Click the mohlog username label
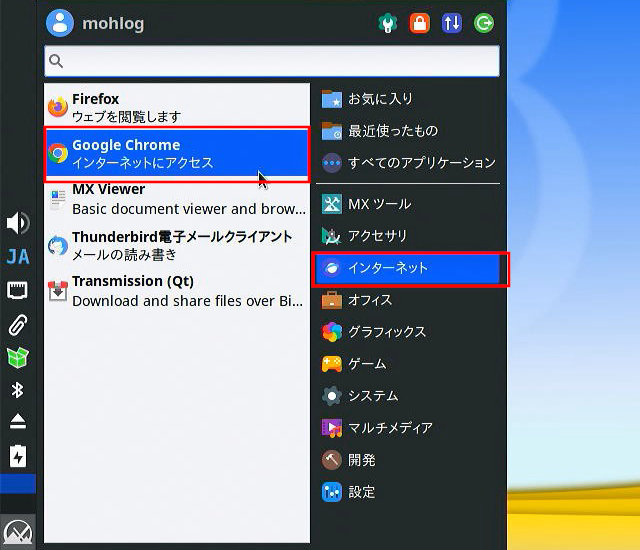The width and height of the screenshot is (640, 550). (x=113, y=24)
